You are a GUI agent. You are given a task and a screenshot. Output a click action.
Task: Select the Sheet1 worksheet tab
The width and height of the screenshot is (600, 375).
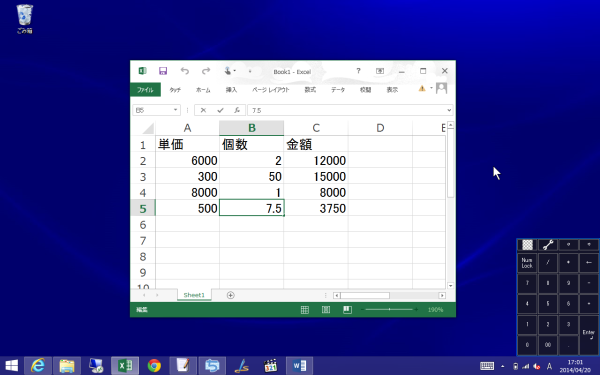[194, 295]
